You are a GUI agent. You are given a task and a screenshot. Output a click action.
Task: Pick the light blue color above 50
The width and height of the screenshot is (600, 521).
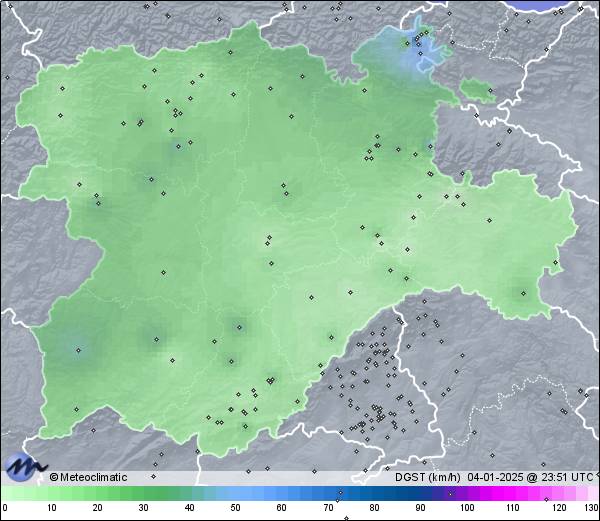236,493
